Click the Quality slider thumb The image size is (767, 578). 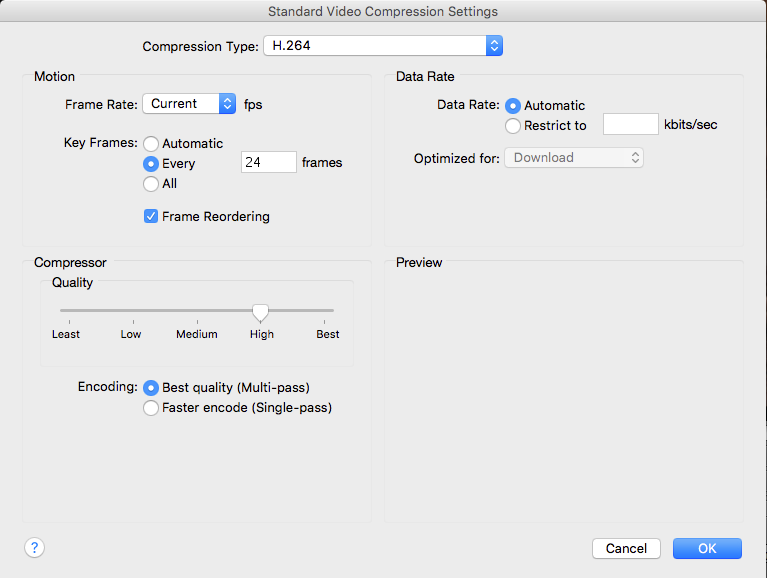click(260, 313)
